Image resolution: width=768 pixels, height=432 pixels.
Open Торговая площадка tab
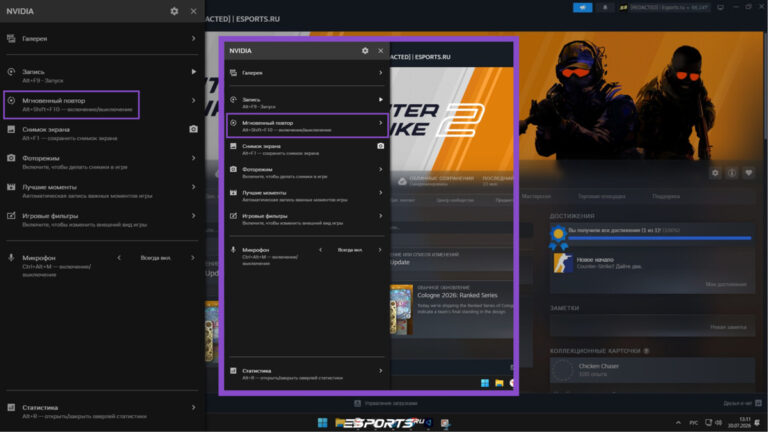click(601, 196)
